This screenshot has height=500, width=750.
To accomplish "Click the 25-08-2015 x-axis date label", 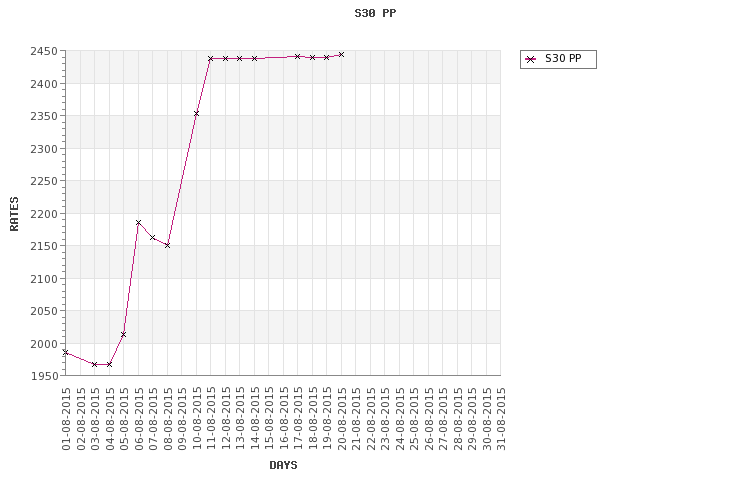I will (x=414, y=419).
